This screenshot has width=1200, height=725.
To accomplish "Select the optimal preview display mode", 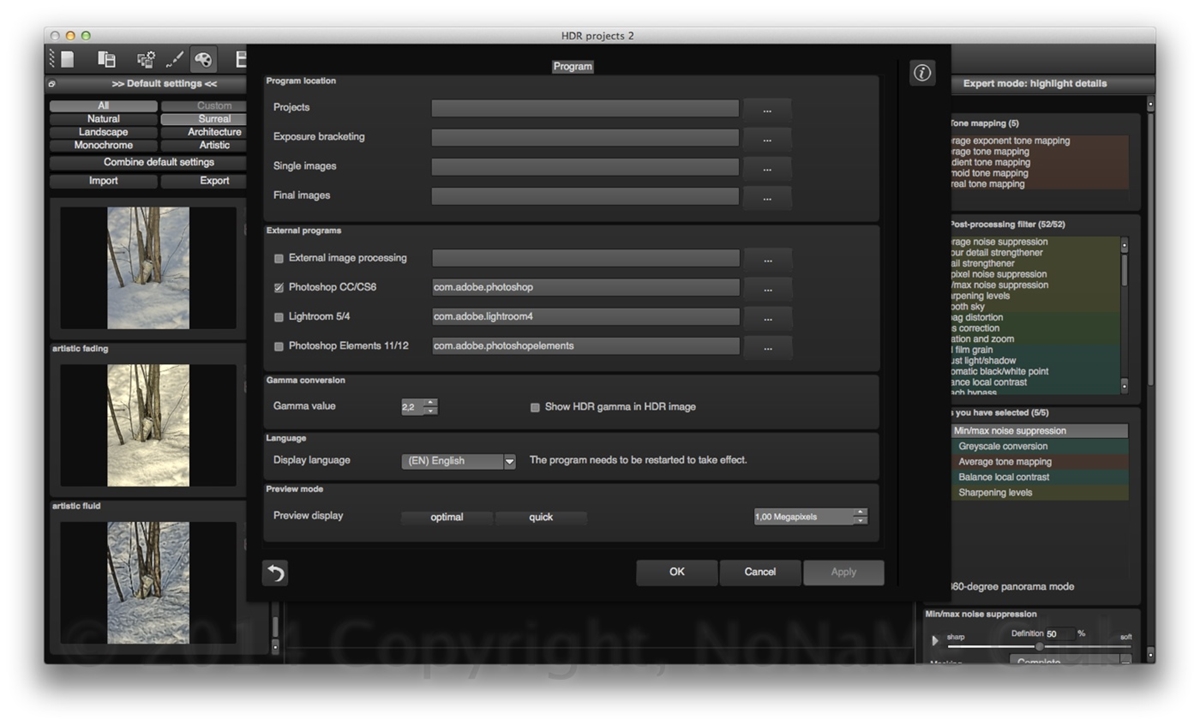I will coord(447,517).
